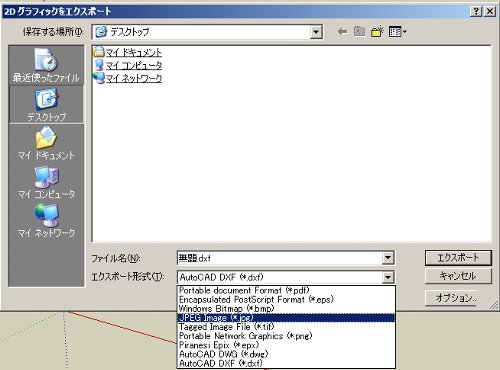Choose JPEG Image (*.jpg) format

(286, 318)
